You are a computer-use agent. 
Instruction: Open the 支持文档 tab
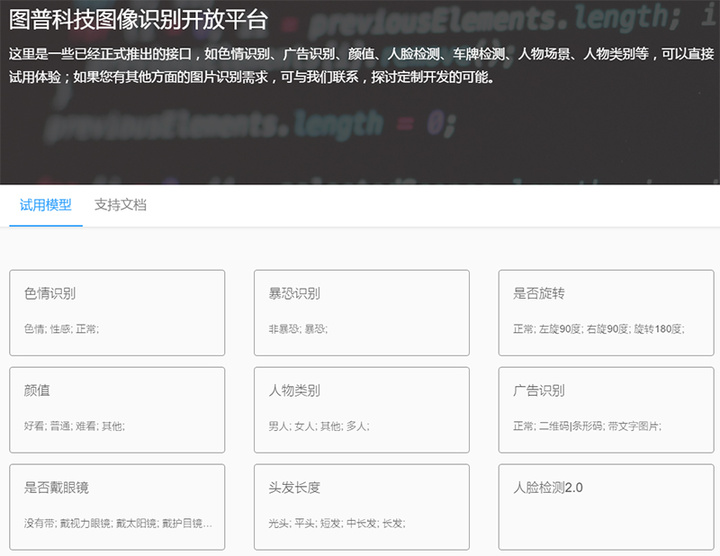point(120,205)
